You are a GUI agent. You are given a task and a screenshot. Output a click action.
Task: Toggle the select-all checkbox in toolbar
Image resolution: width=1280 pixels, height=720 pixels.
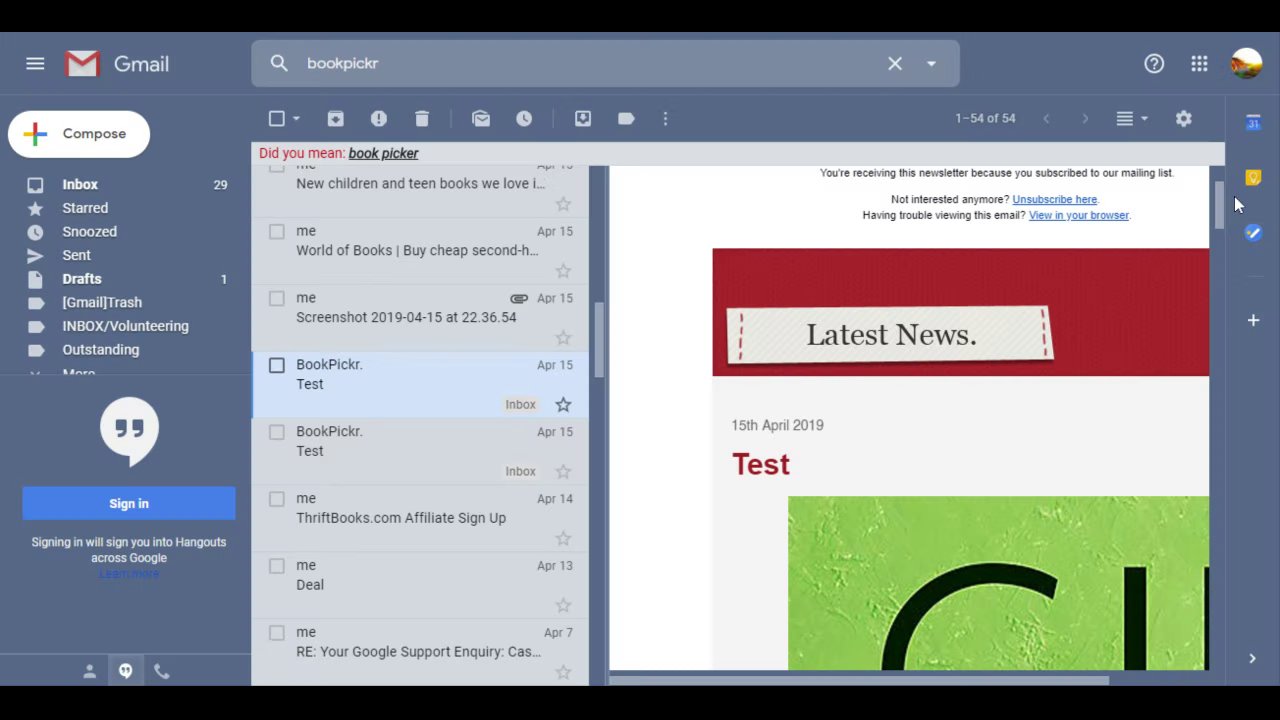tap(276, 118)
